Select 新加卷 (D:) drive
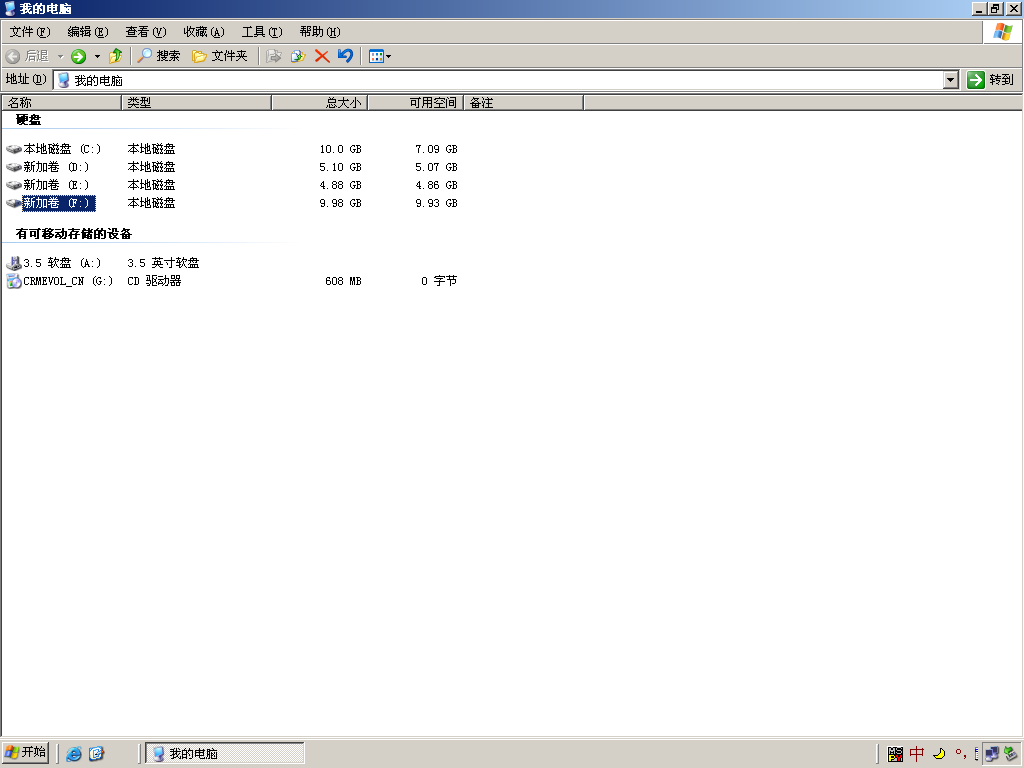 click(56, 167)
